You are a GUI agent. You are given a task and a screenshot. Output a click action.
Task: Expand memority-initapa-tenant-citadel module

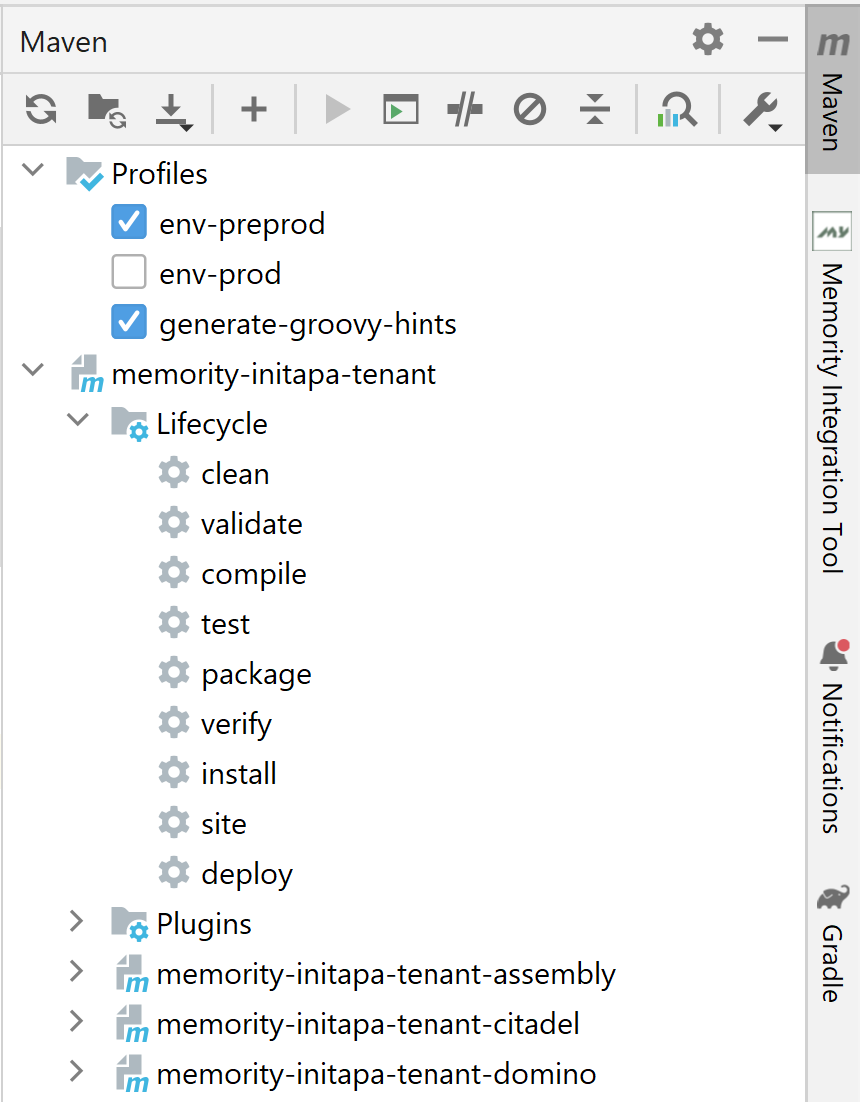pyautogui.click(x=77, y=1022)
